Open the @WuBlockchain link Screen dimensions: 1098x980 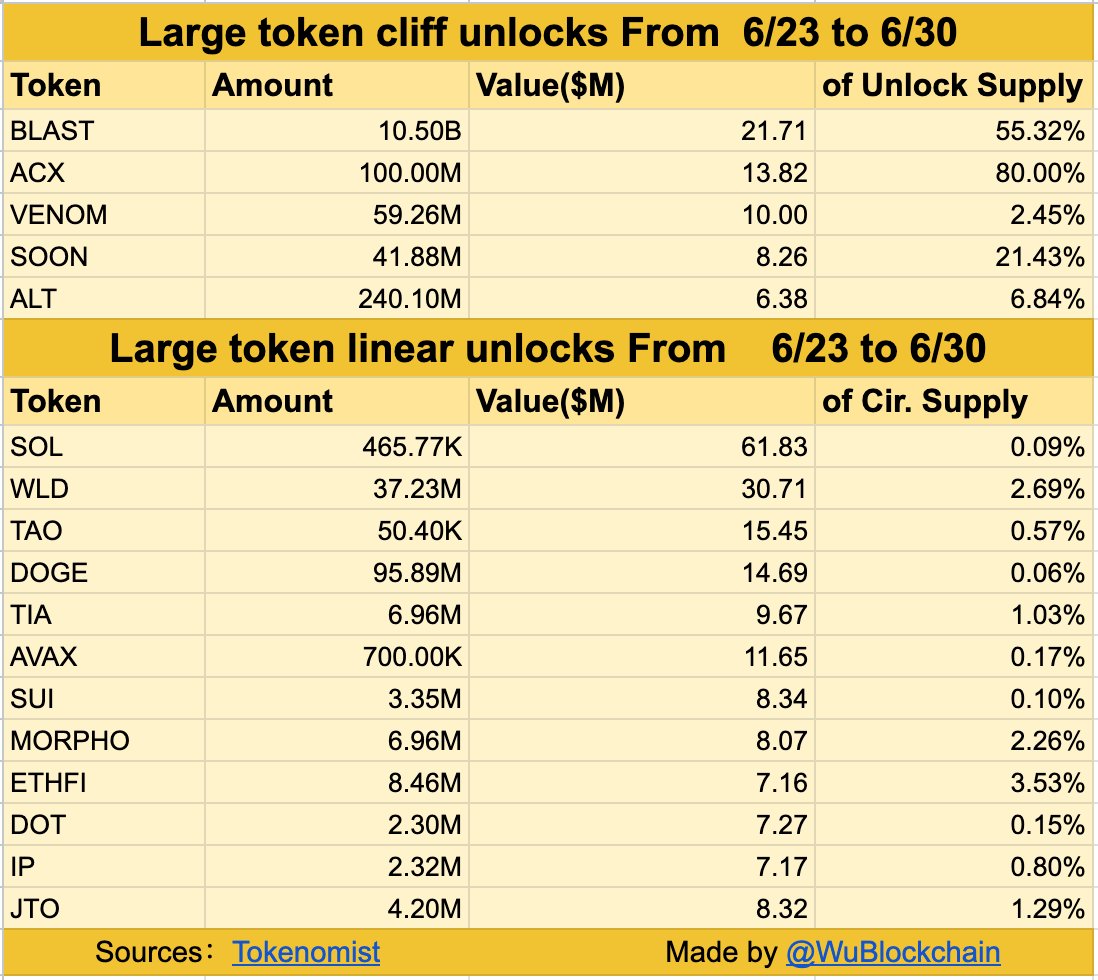893,951
